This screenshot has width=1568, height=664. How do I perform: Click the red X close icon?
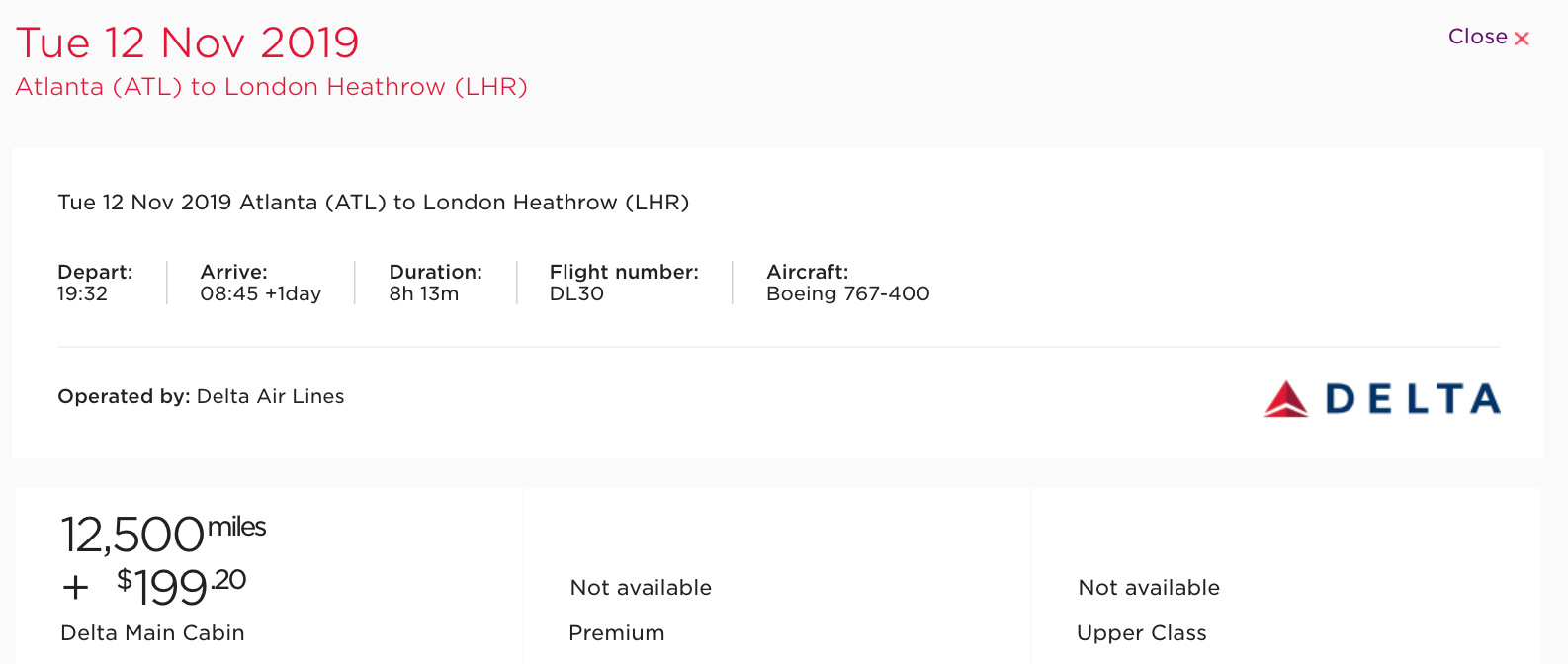pos(1522,39)
